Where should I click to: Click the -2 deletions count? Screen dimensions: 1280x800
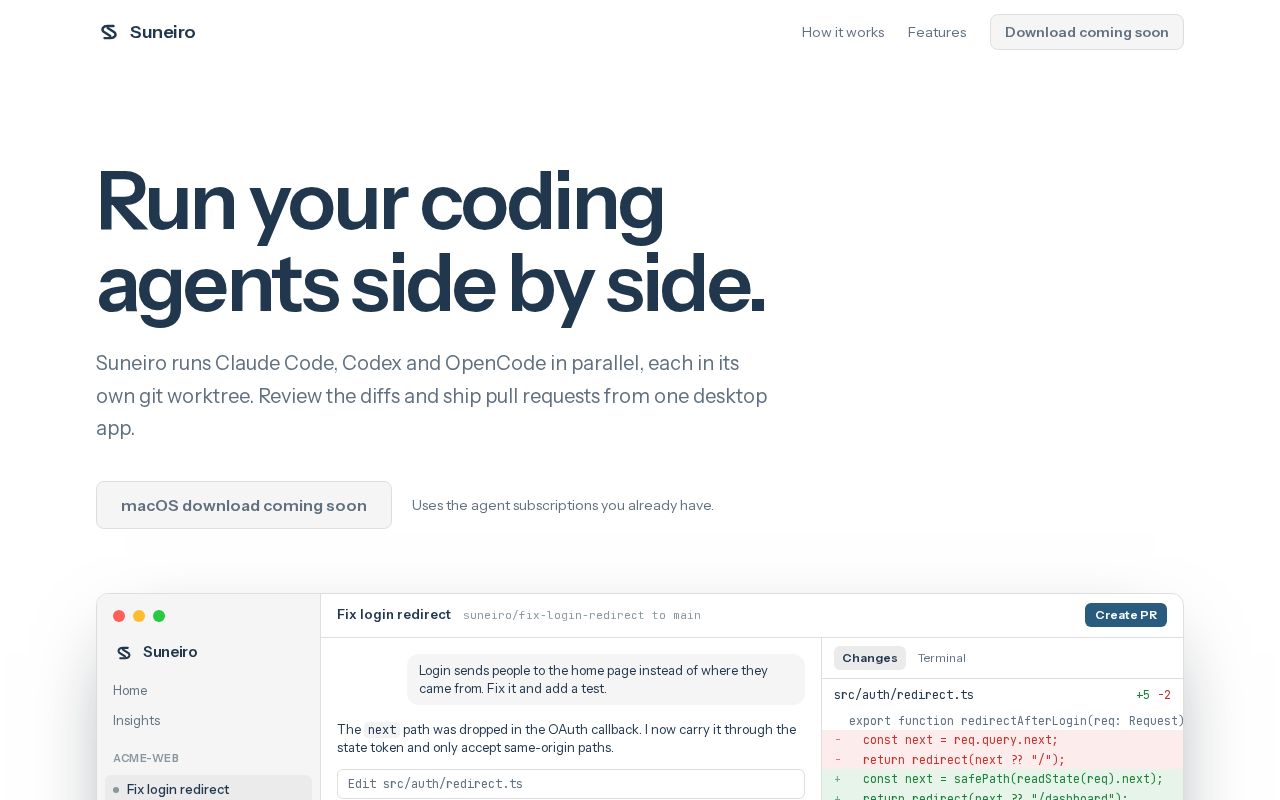[1164, 695]
